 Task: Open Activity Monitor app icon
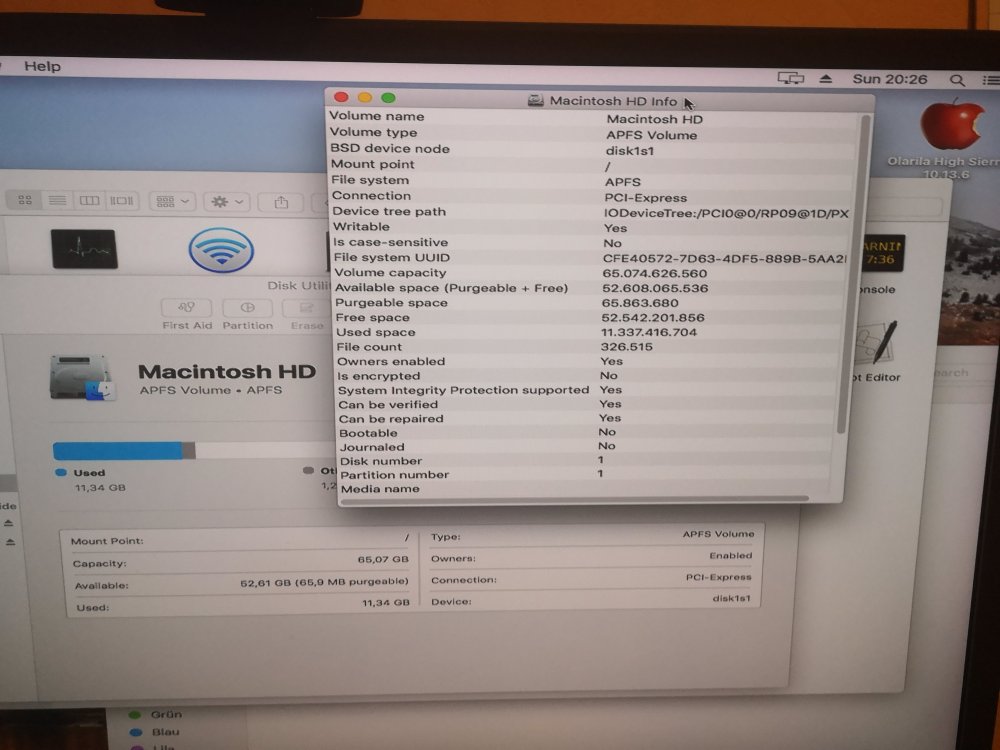[x=84, y=249]
